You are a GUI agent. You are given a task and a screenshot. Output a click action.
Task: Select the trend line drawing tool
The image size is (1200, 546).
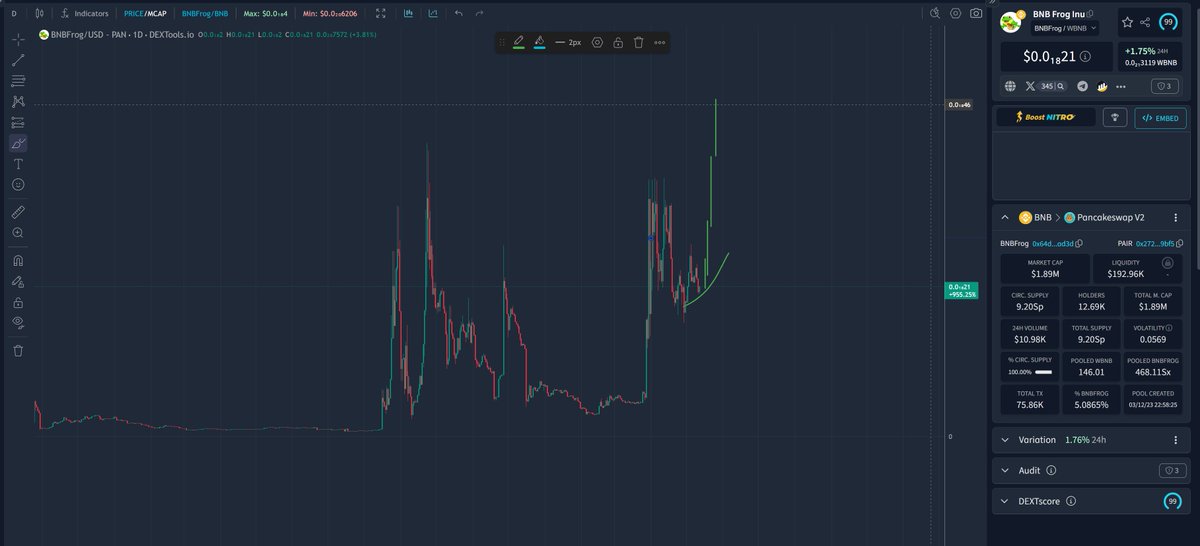click(18, 60)
